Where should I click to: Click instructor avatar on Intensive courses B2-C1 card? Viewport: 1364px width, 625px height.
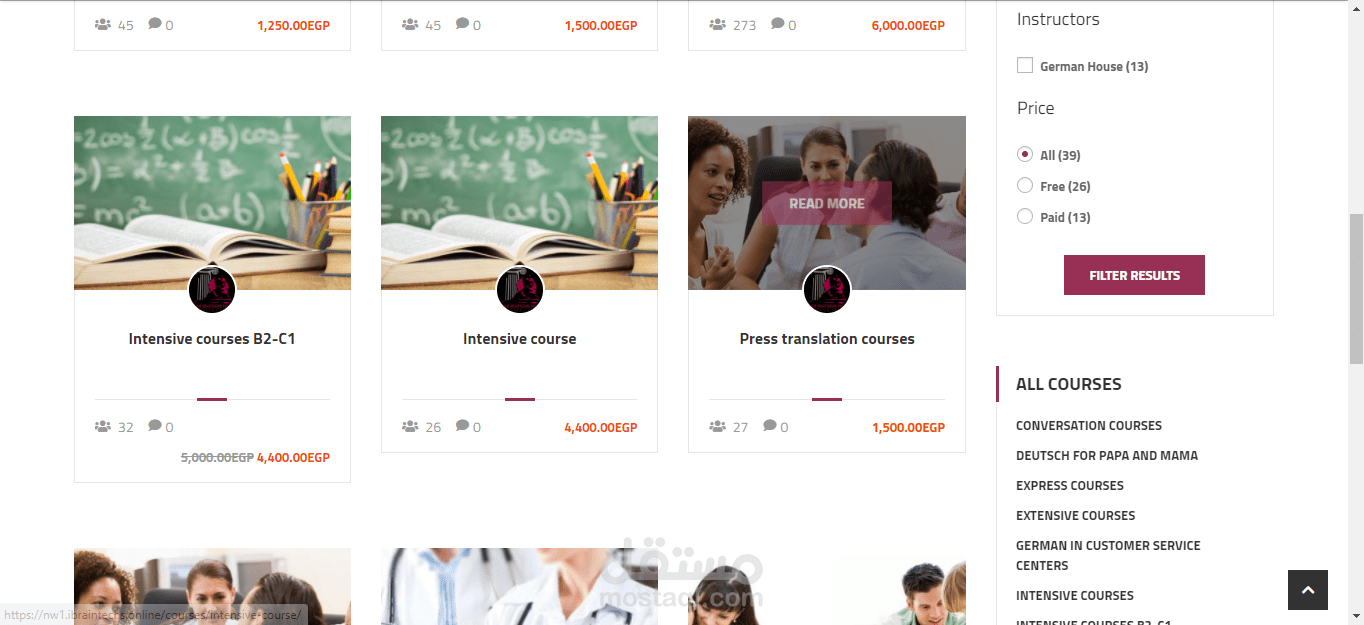click(x=212, y=290)
